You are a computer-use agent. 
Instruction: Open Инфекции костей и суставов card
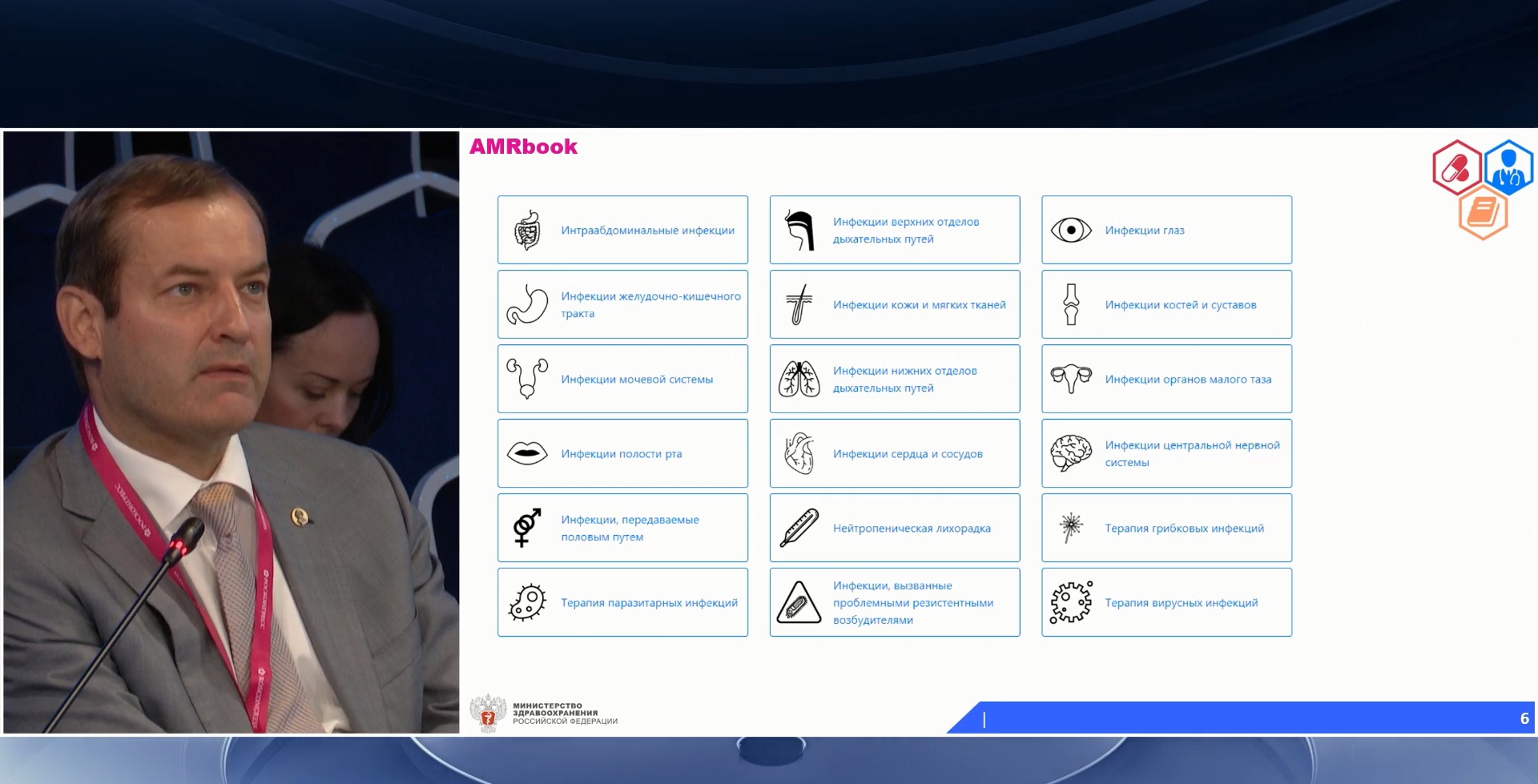[1166, 304]
